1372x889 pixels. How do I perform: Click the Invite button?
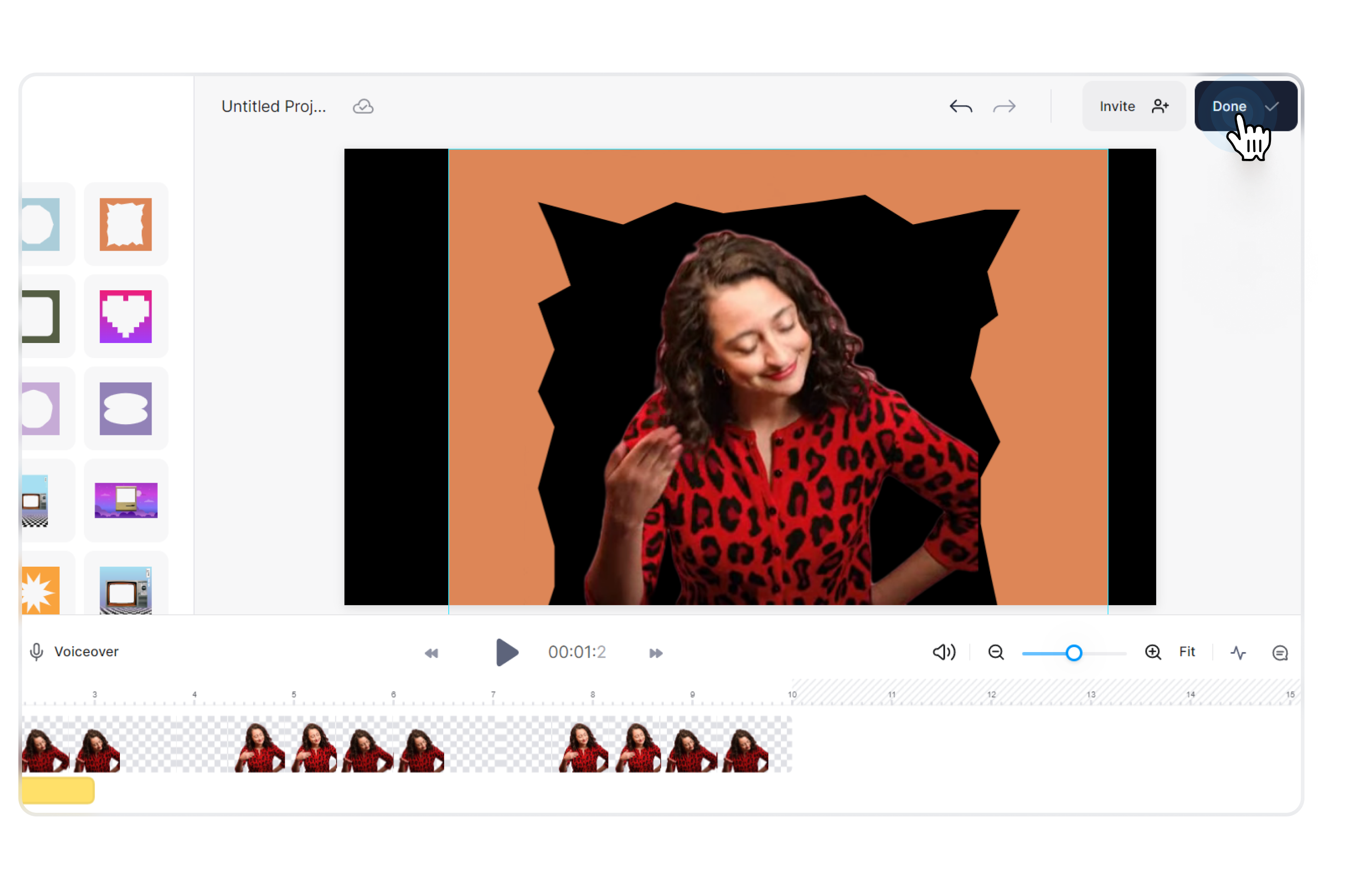click(x=1133, y=106)
